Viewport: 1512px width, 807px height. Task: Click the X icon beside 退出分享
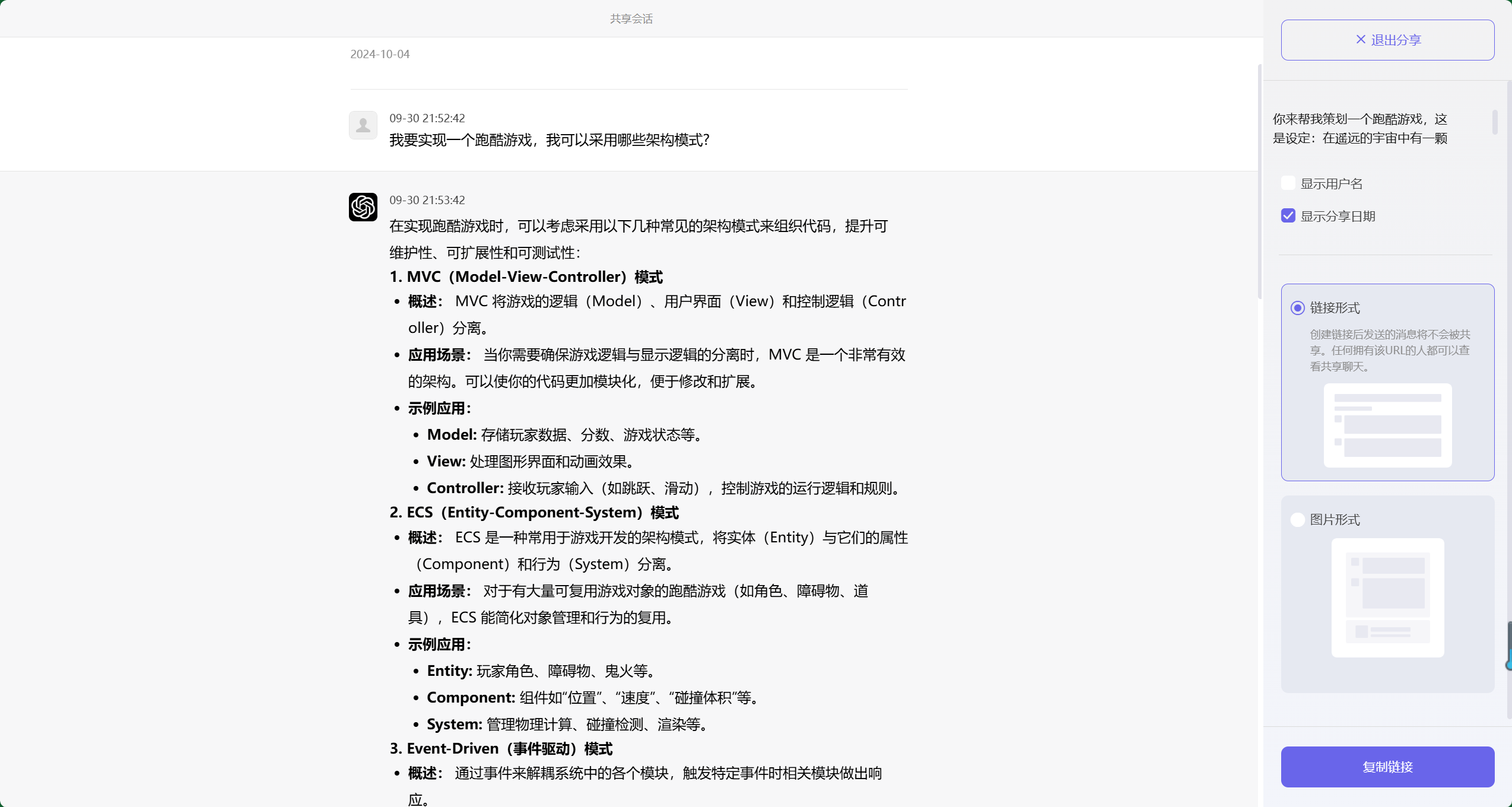[1360, 39]
